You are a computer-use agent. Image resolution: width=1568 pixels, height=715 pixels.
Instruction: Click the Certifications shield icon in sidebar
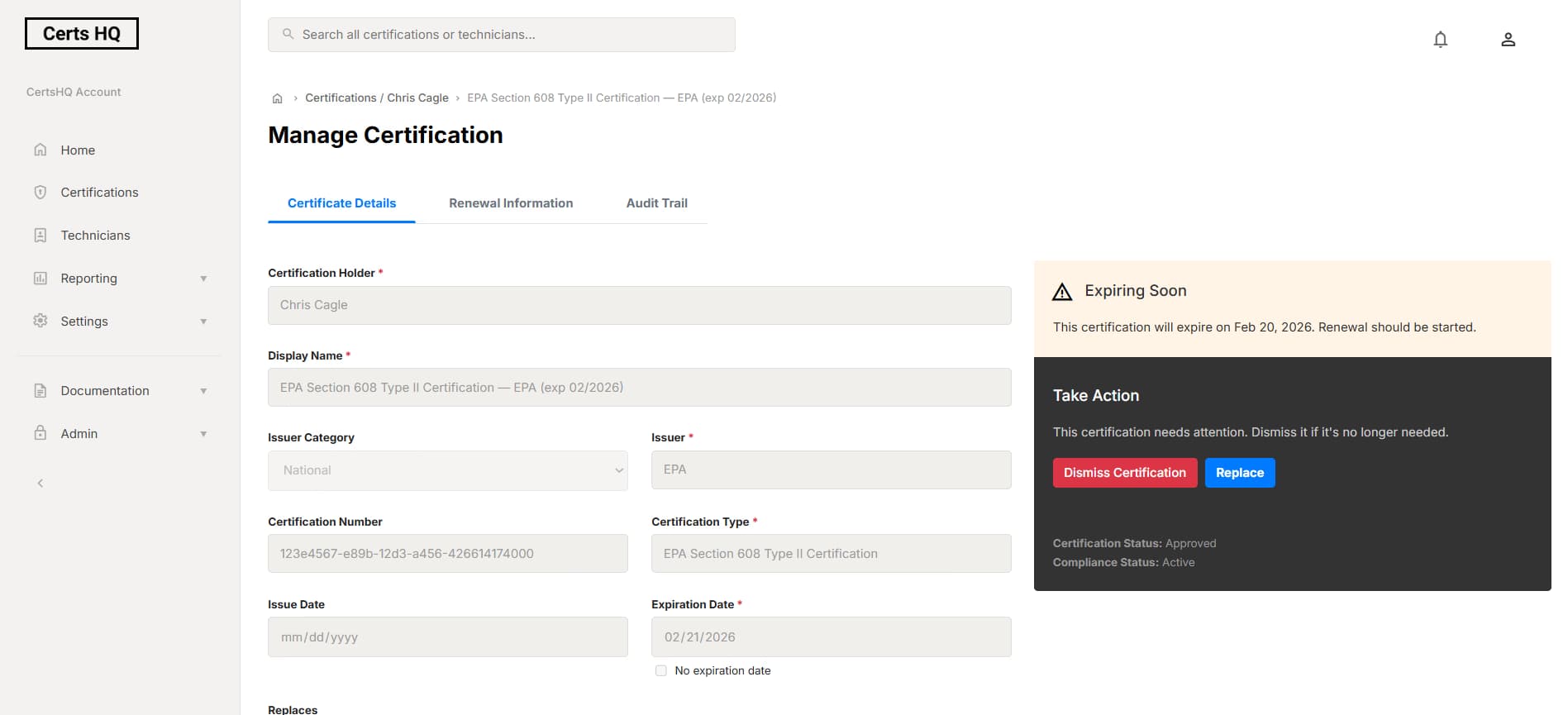(40, 193)
